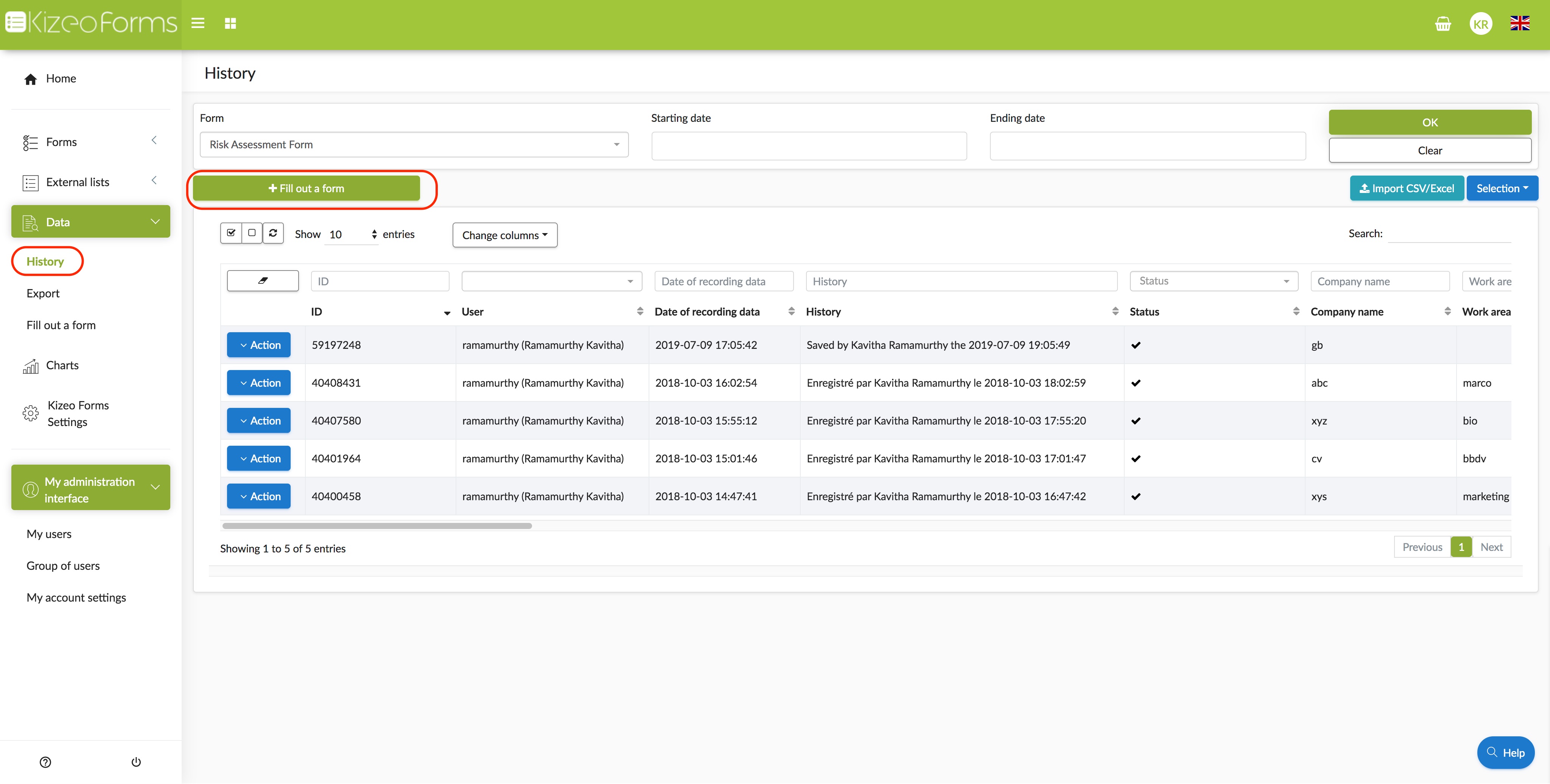Viewport: 1550px width, 784px height.
Task: Change language via UK flag icon
Action: click(x=1519, y=23)
